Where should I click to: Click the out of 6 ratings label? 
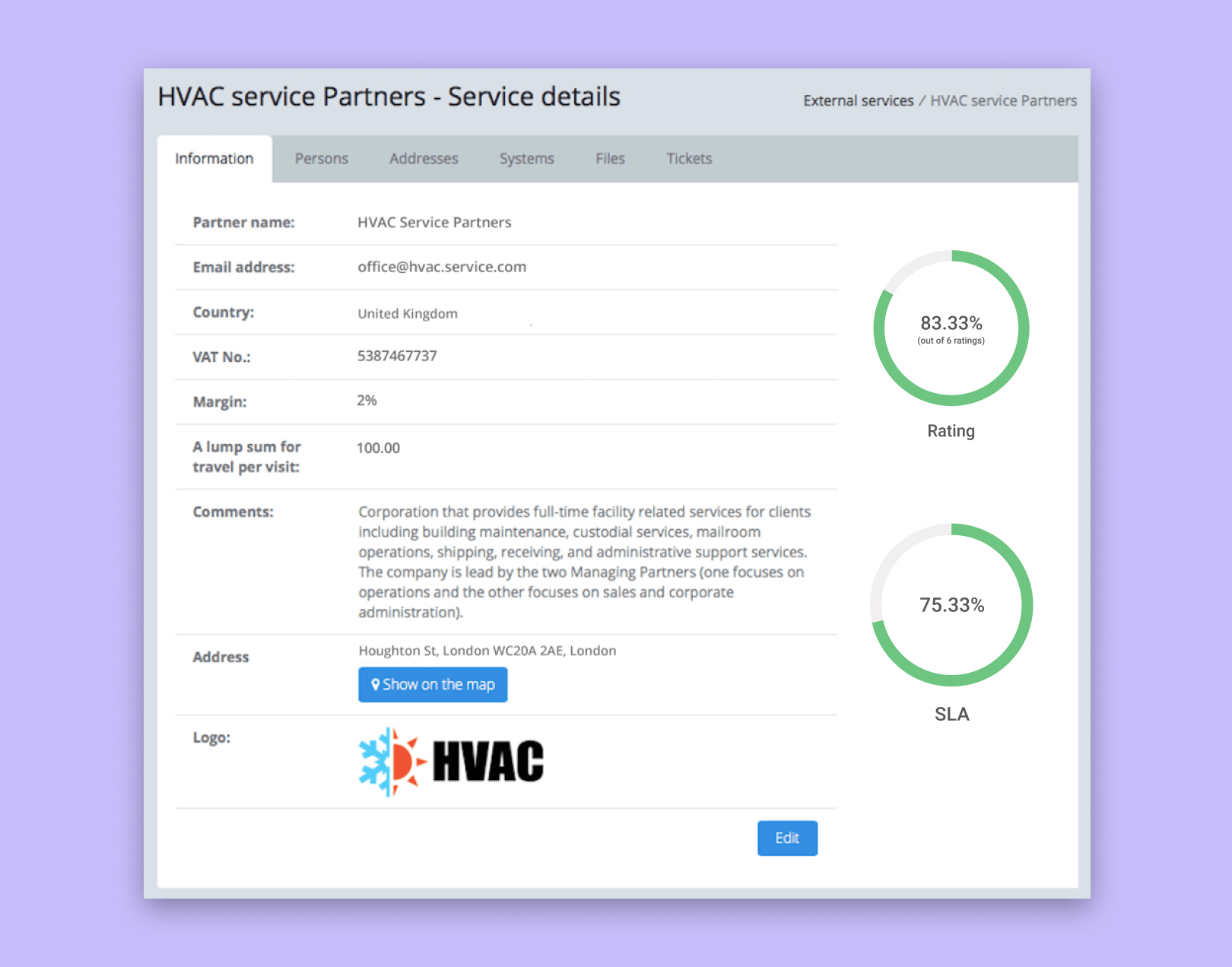tap(951, 341)
